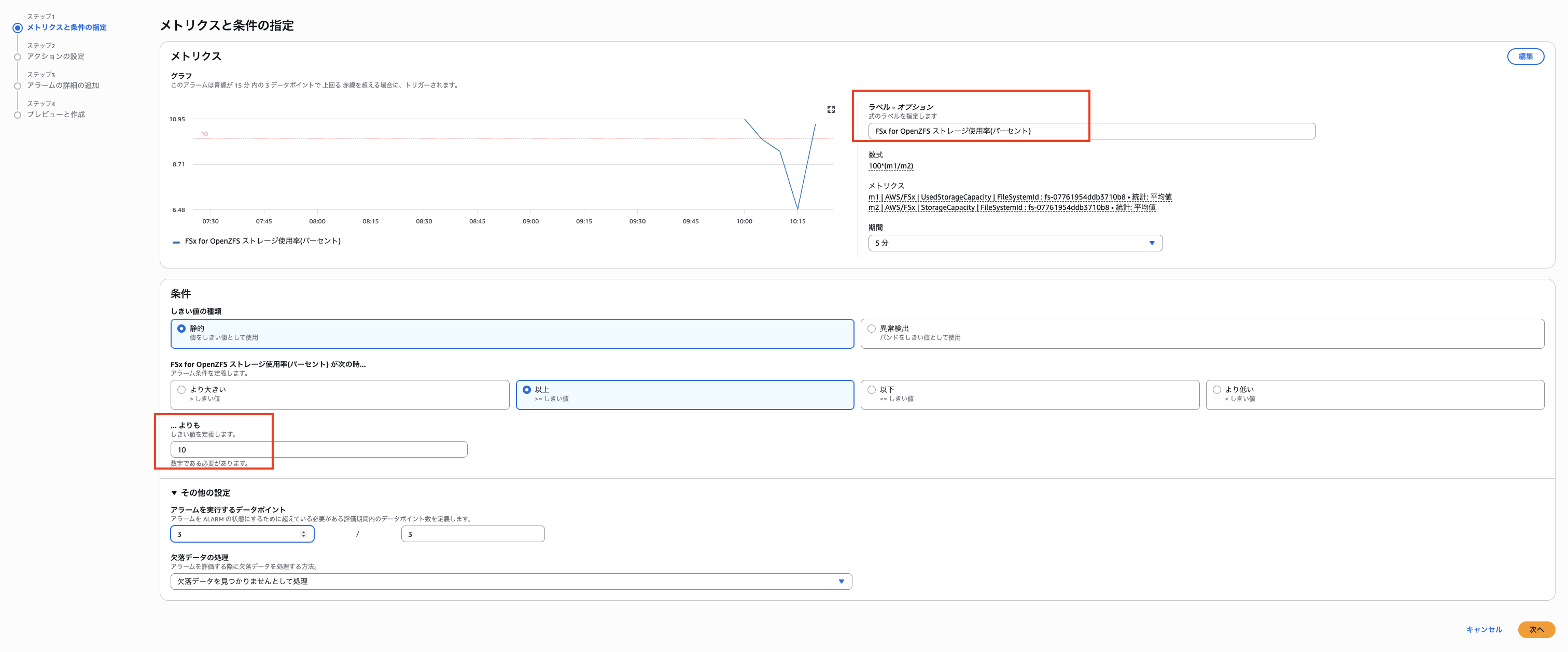Screen dimensions: 1568x652
Task: Choose the 以下 condition option
Action: [x=872, y=390]
